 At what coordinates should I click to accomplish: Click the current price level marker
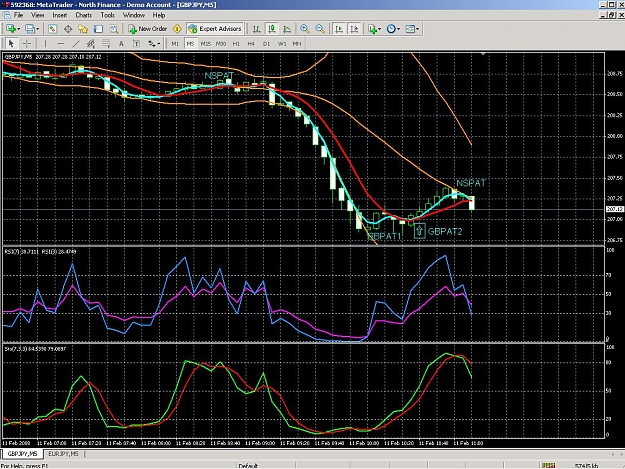tap(614, 209)
